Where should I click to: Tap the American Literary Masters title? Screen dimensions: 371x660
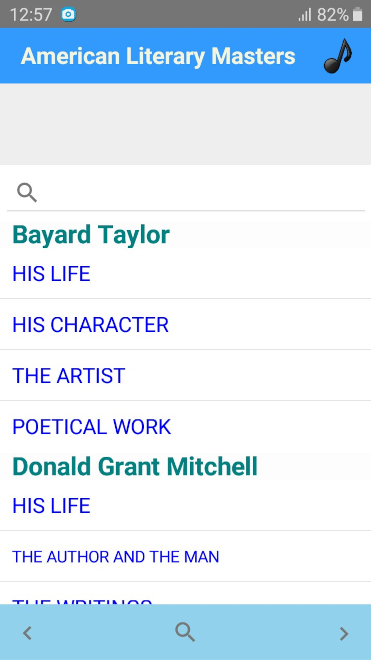point(158,56)
